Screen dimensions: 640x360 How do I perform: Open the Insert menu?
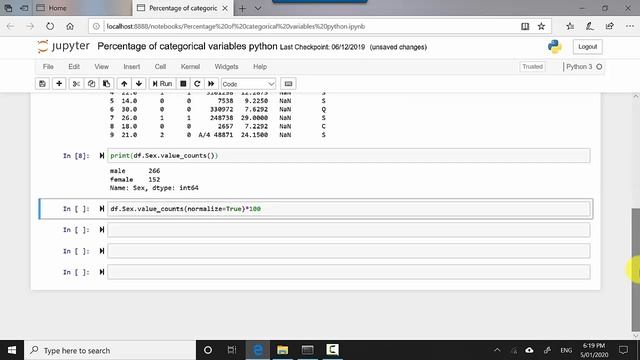[x=131, y=67]
